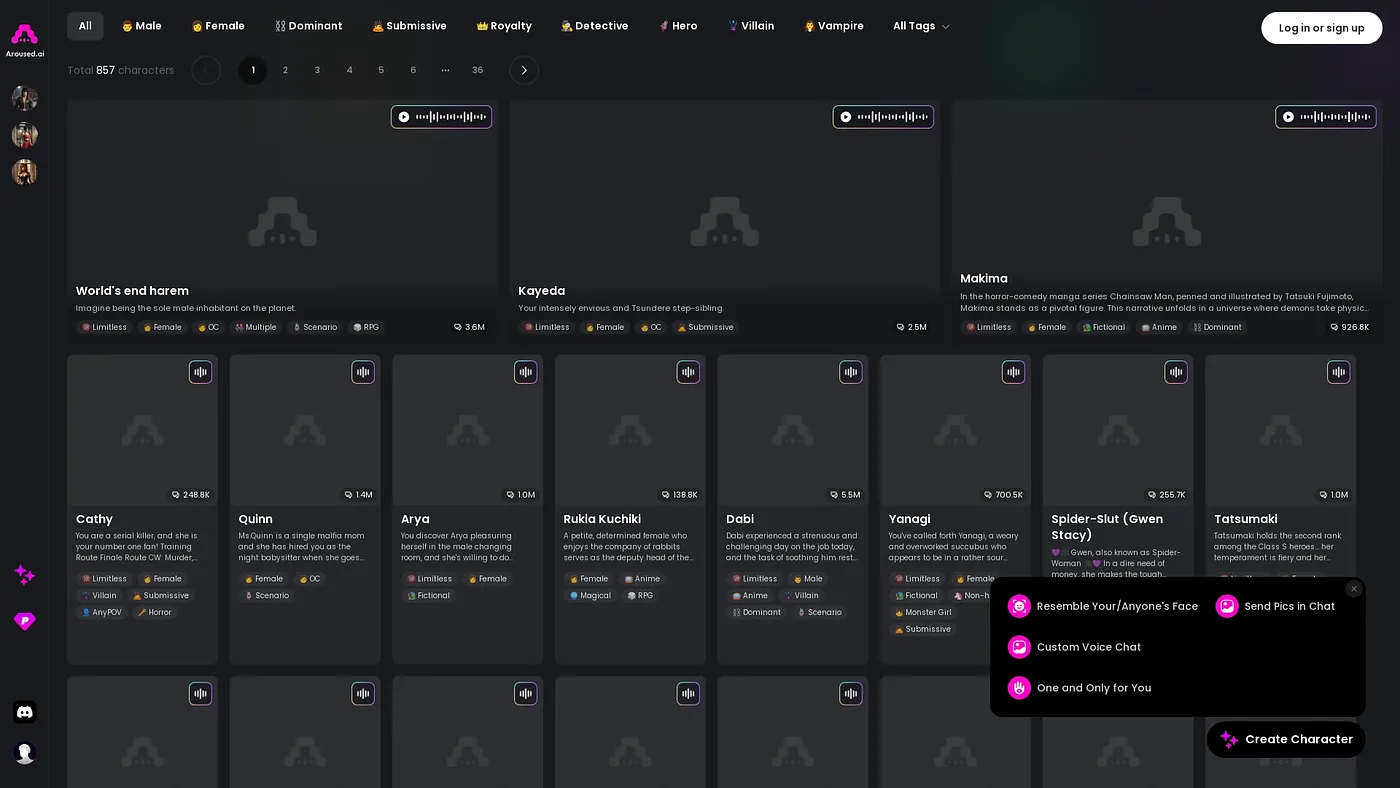Screen dimensions: 1400x788
Task: Open Resemble Your/Anyone's Face feature
Action: pos(1103,606)
